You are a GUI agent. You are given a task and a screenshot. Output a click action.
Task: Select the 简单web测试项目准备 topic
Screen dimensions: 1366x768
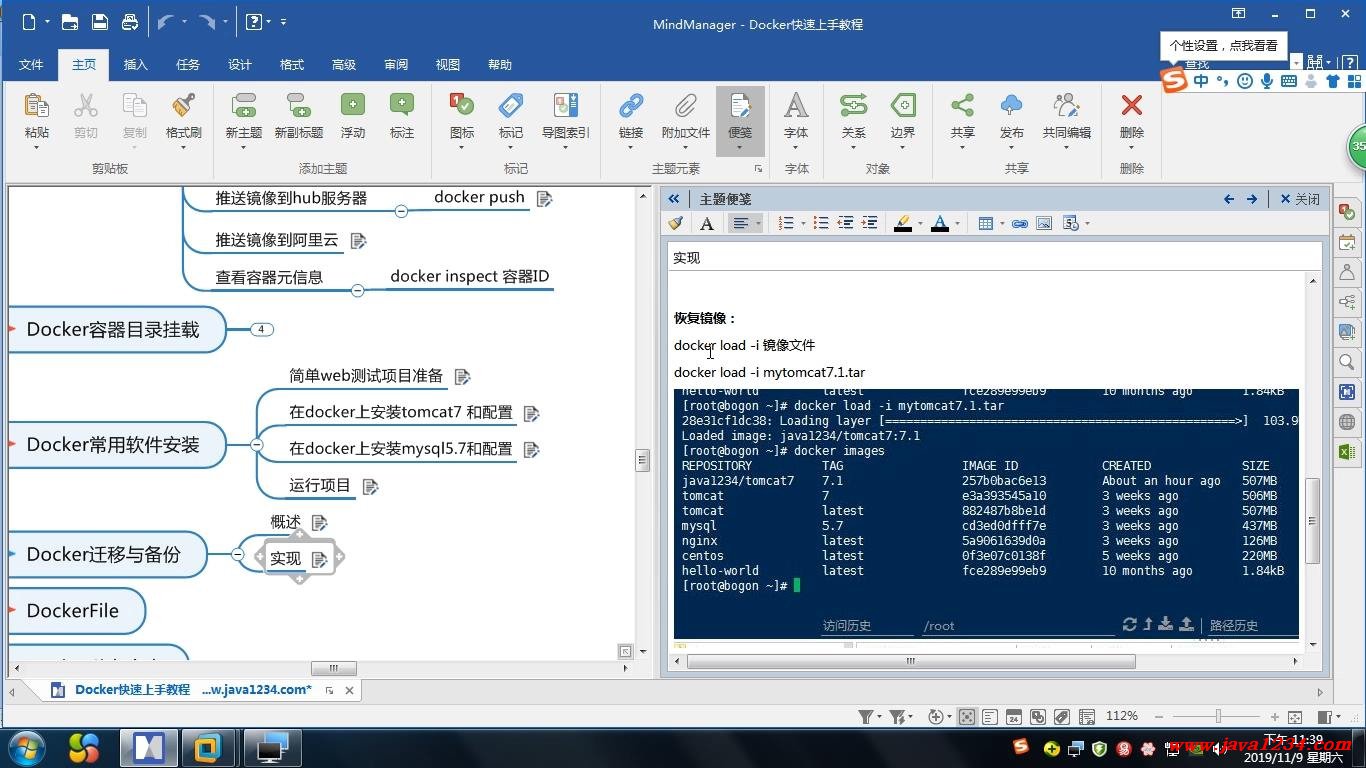coord(366,376)
